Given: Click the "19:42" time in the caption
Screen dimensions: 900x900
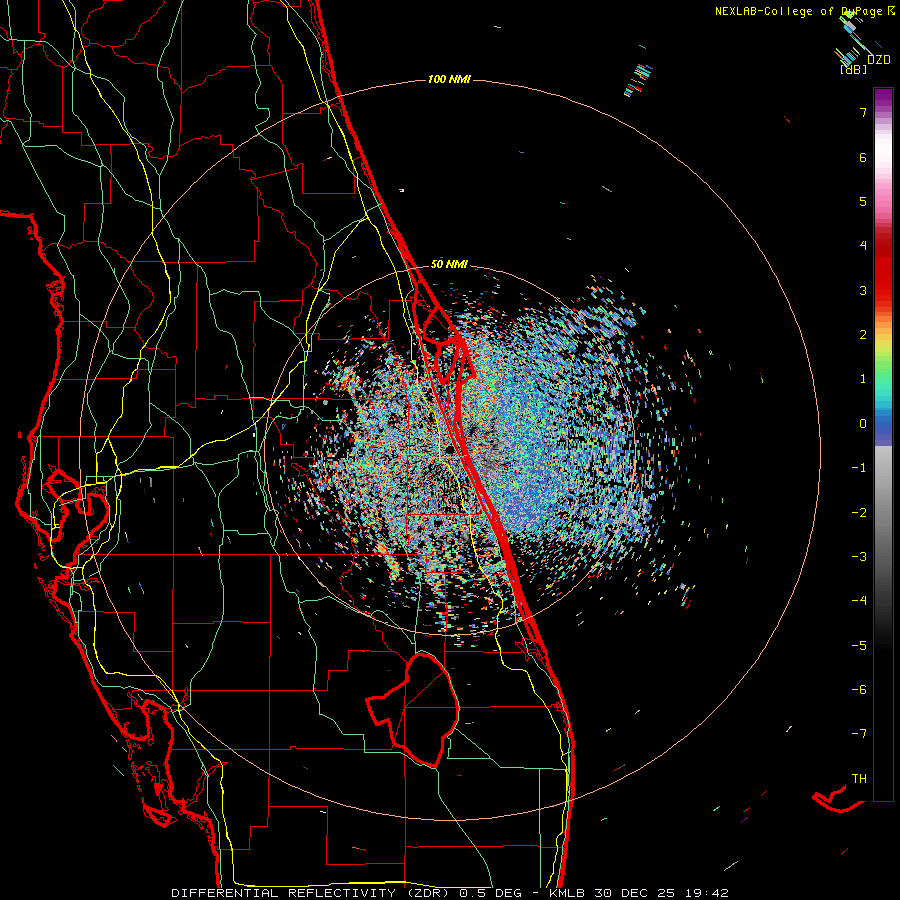Looking at the screenshot, I should click(706, 893).
